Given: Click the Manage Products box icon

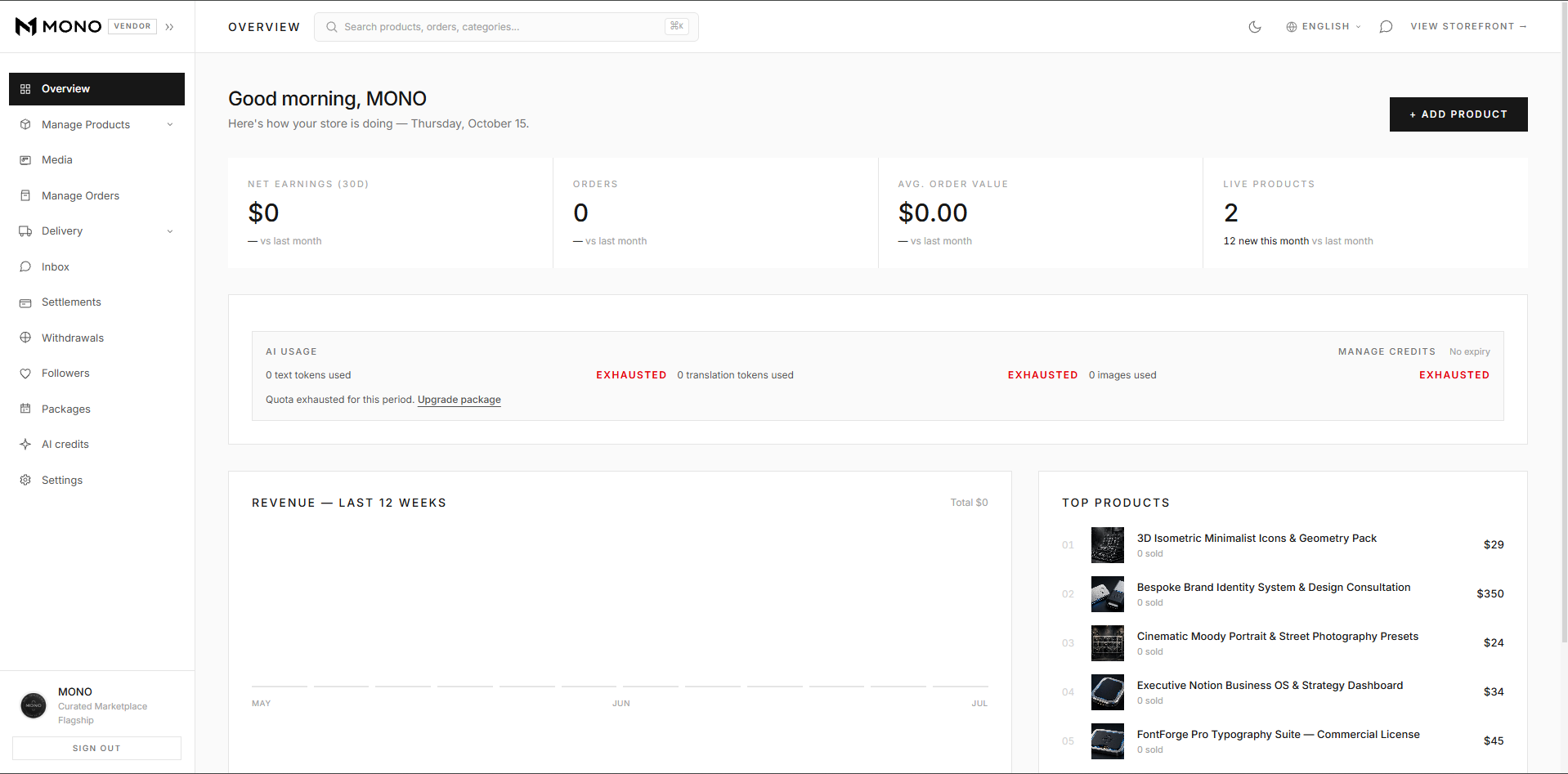Looking at the screenshot, I should click(25, 125).
